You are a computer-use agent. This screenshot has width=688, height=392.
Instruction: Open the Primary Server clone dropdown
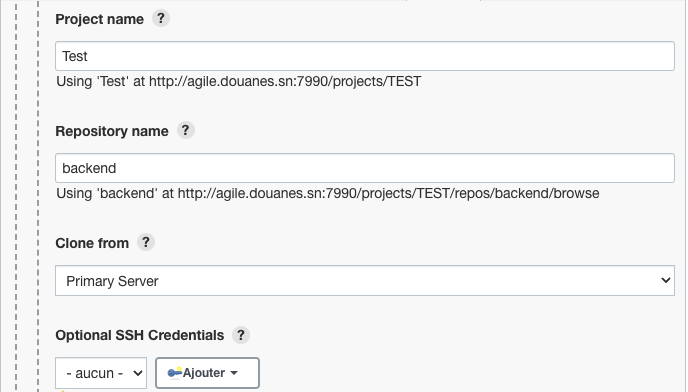(x=365, y=281)
